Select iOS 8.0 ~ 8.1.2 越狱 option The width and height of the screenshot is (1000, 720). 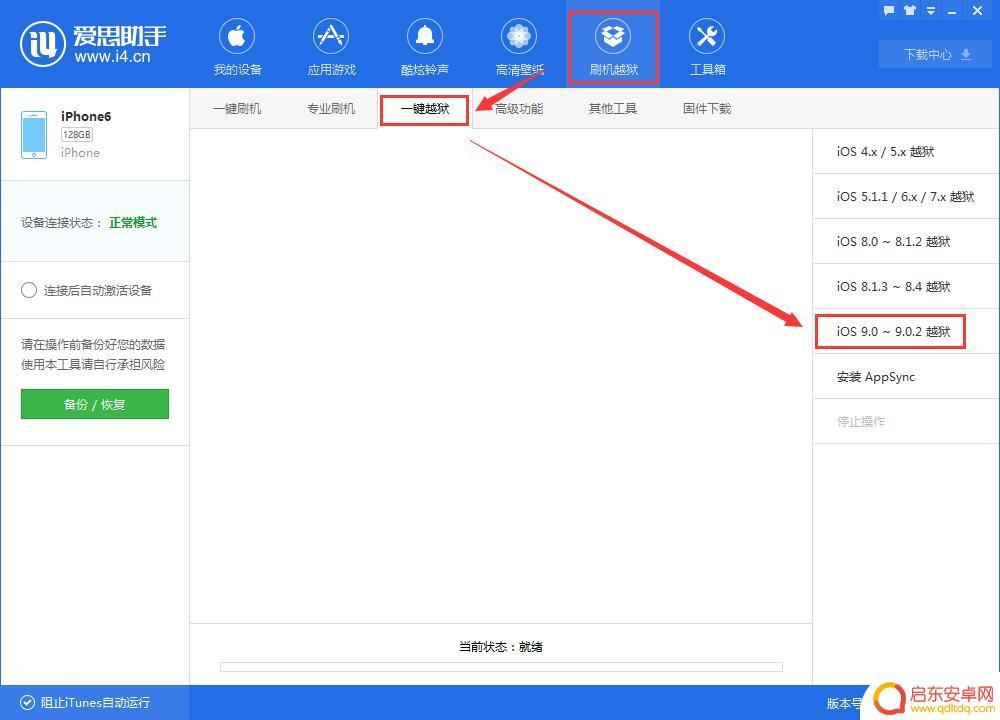point(906,242)
